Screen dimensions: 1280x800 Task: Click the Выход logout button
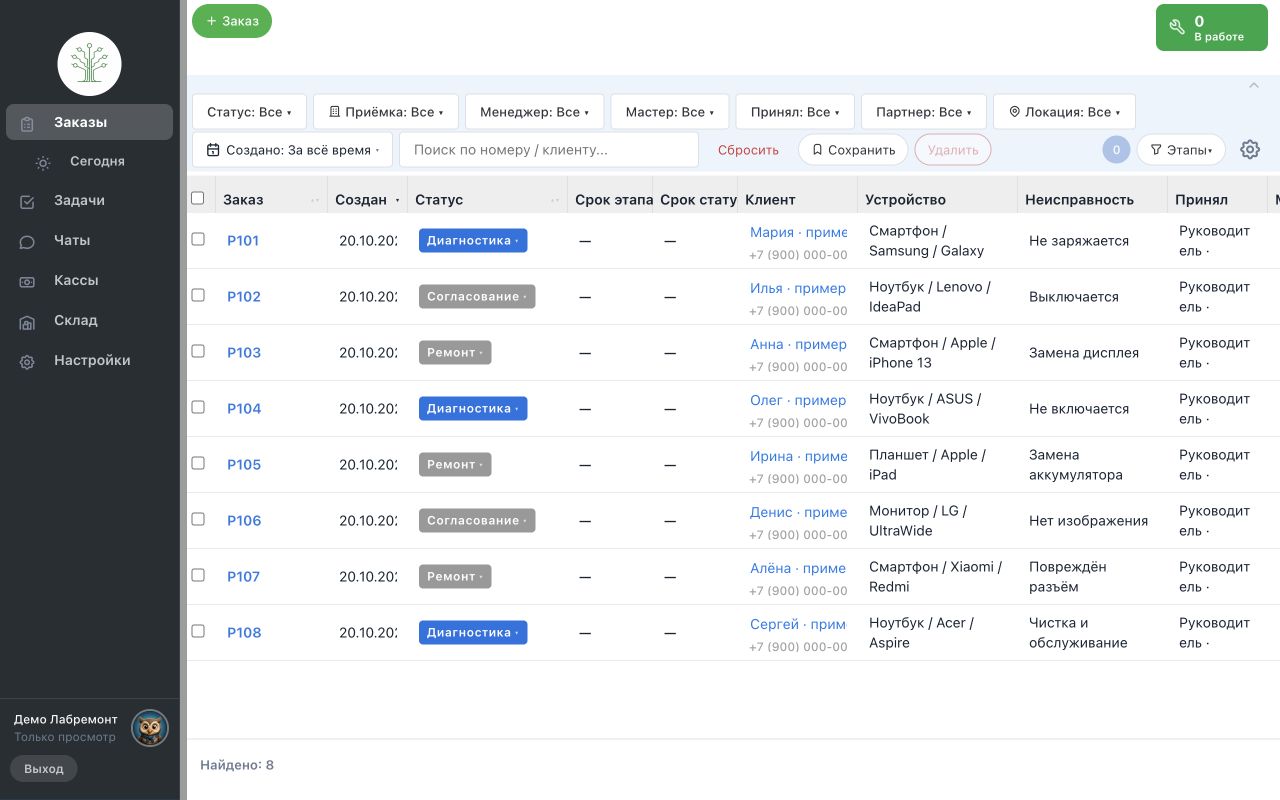(44, 769)
